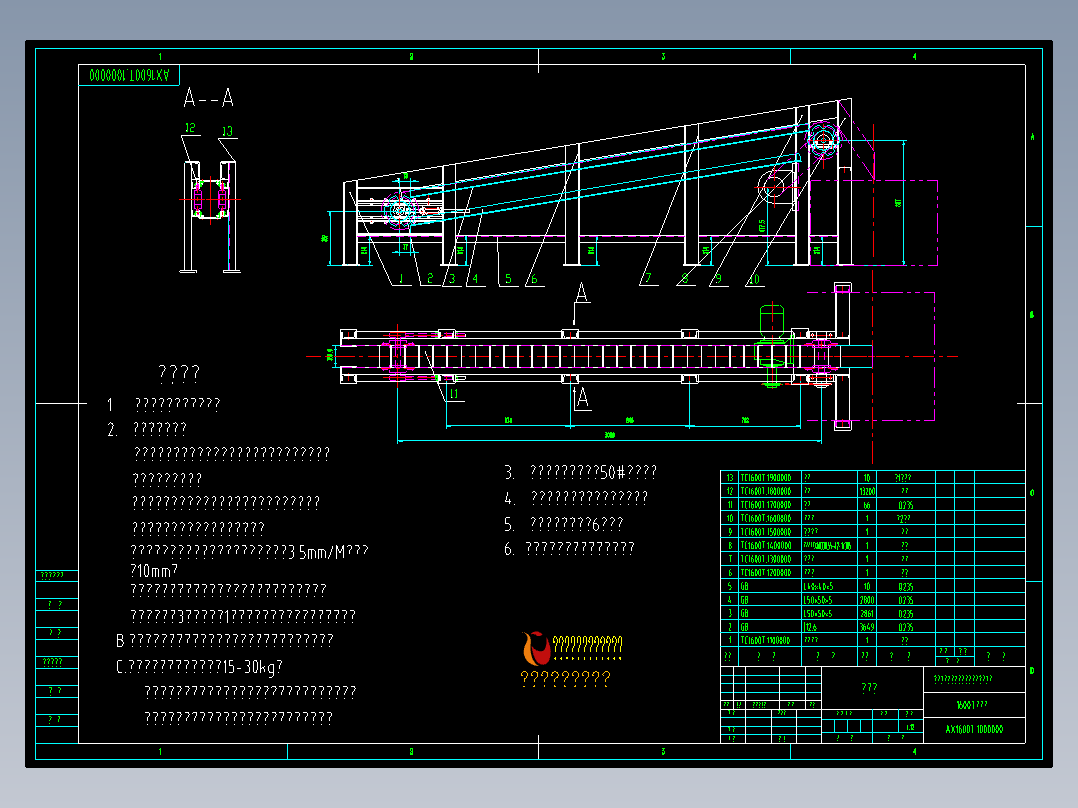Click the lower section mark A below the plan view
The height and width of the screenshot is (808, 1078).
[582, 398]
